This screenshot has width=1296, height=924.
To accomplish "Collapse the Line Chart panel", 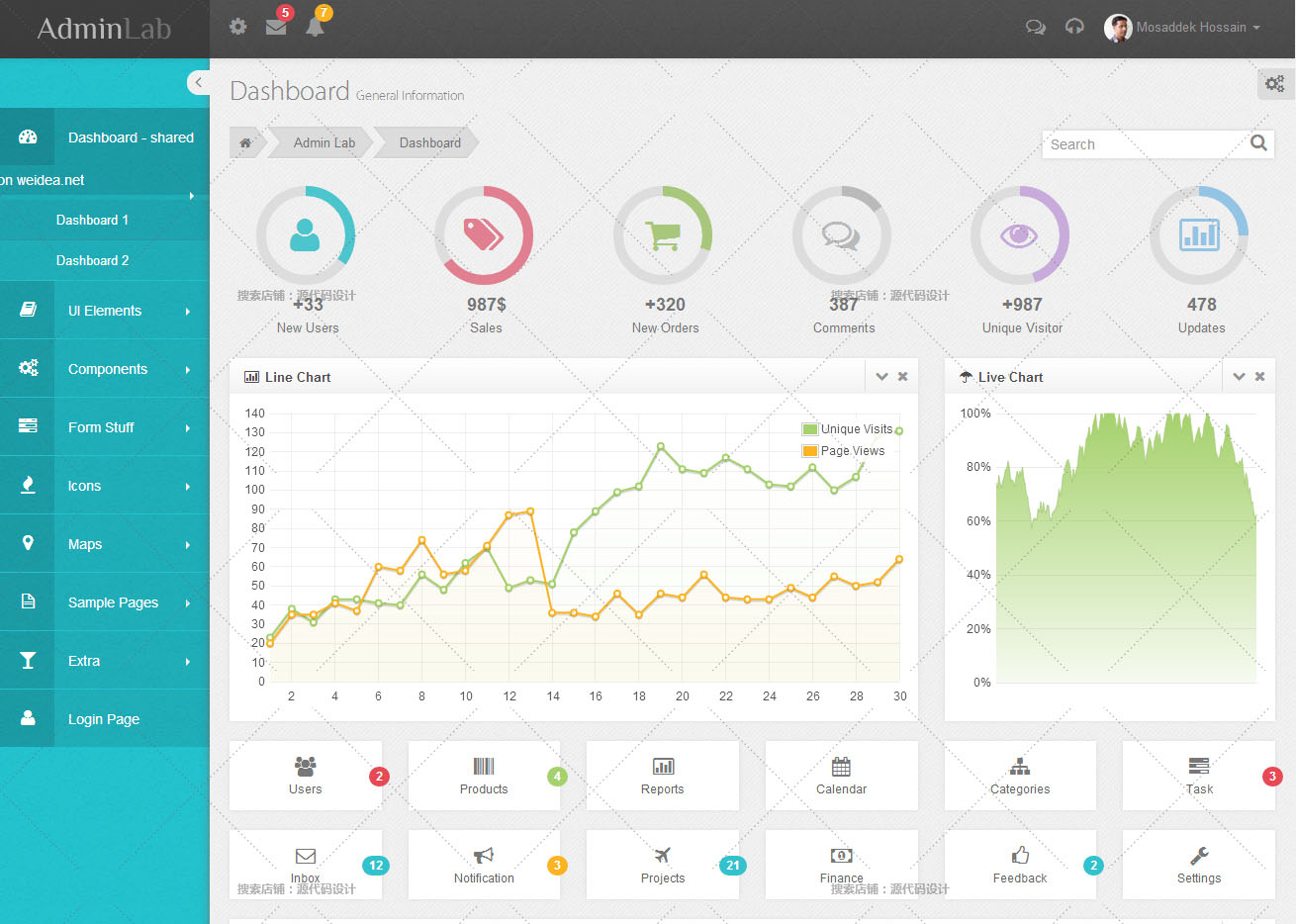I will pos(881,377).
